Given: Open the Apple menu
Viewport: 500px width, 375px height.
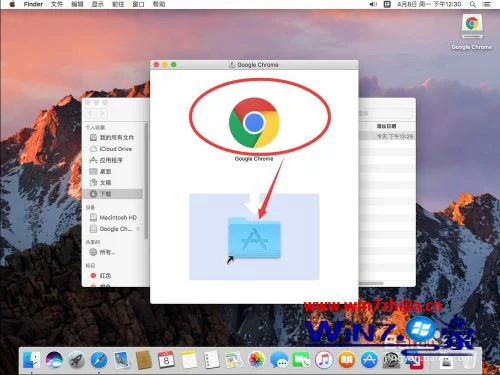Looking at the screenshot, I should [12, 4].
